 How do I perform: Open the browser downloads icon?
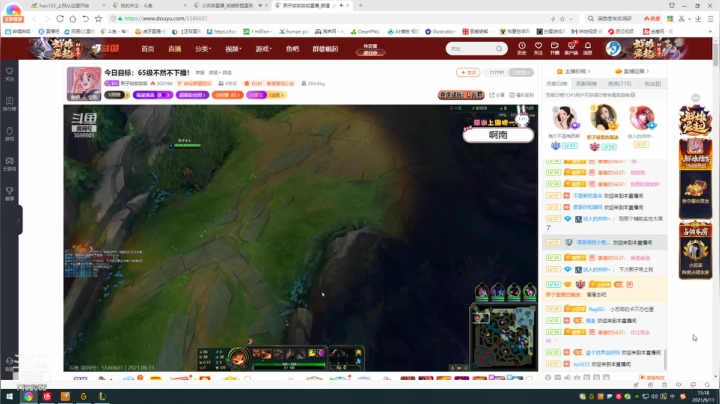point(698,18)
